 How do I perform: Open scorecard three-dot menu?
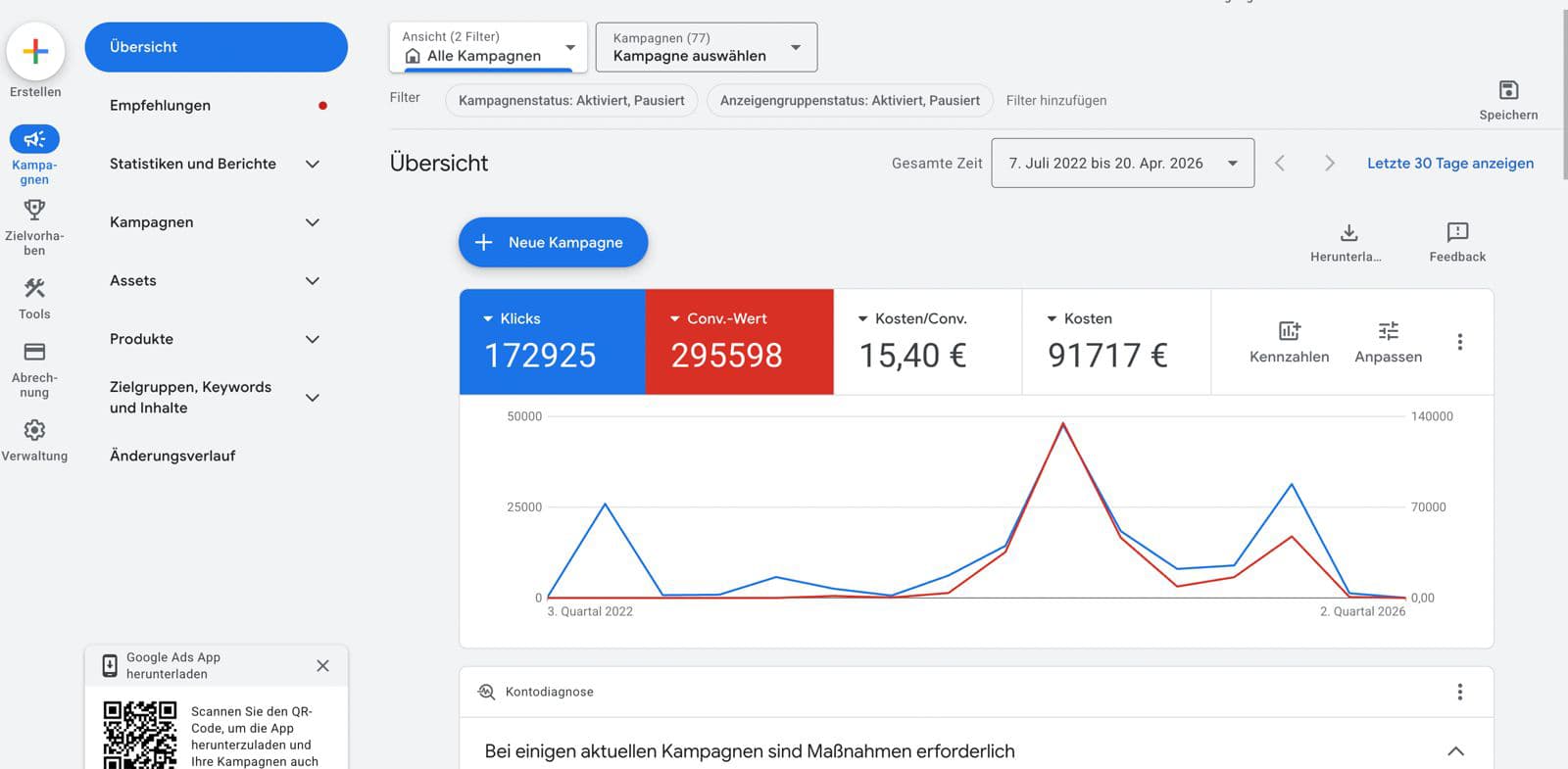(x=1459, y=342)
